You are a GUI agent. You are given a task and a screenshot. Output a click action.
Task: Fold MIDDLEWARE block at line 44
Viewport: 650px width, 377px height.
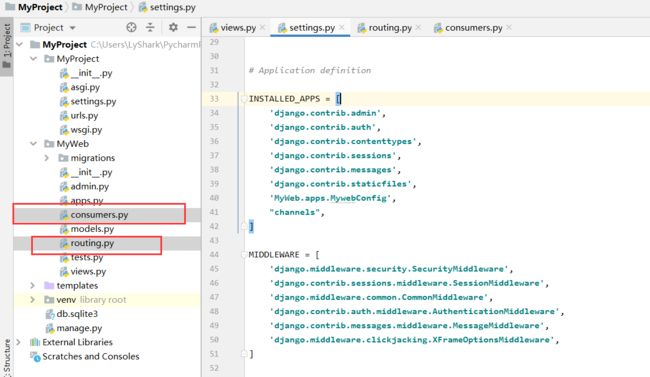click(x=243, y=255)
